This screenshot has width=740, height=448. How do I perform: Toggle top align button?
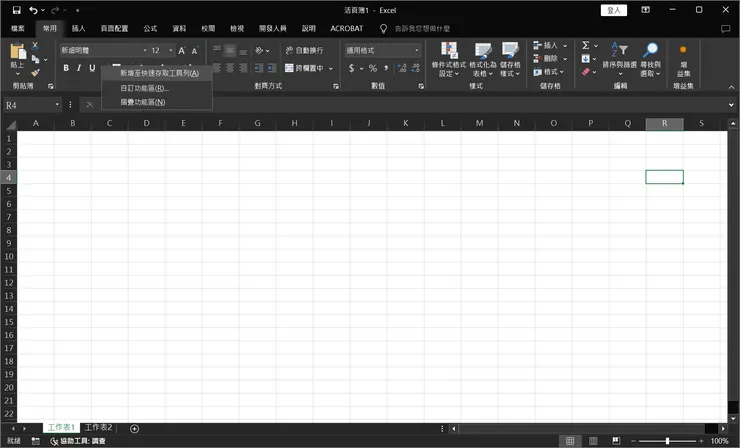click(x=217, y=51)
